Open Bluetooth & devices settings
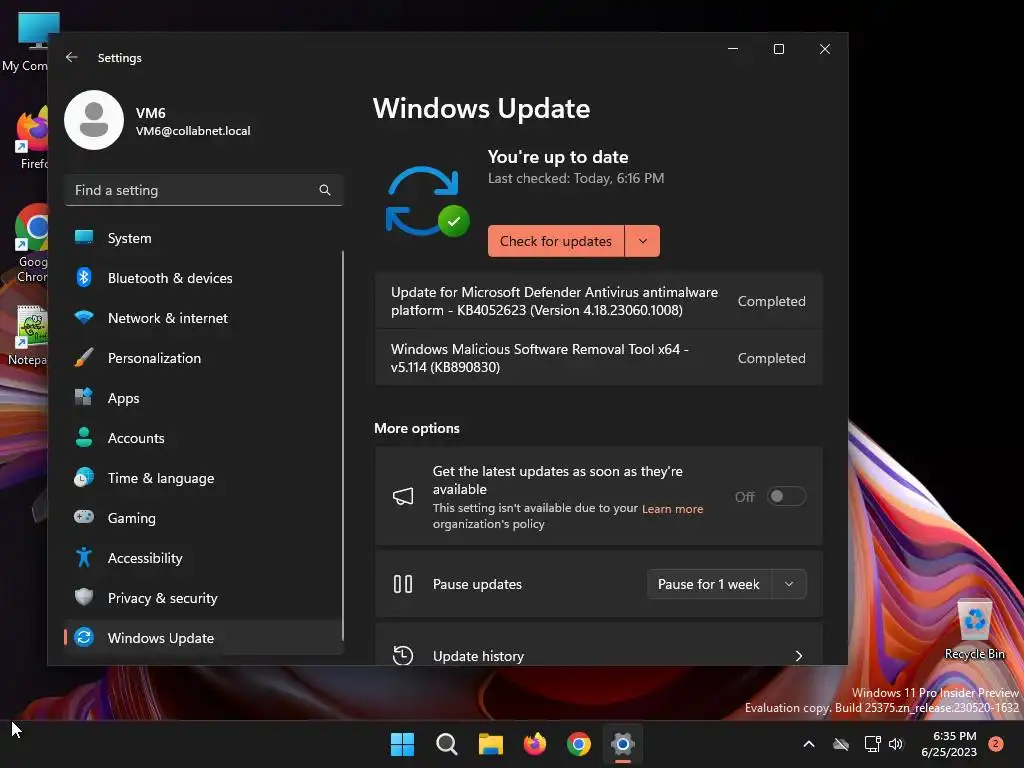The height and width of the screenshot is (768, 1024). pos(204,278)
